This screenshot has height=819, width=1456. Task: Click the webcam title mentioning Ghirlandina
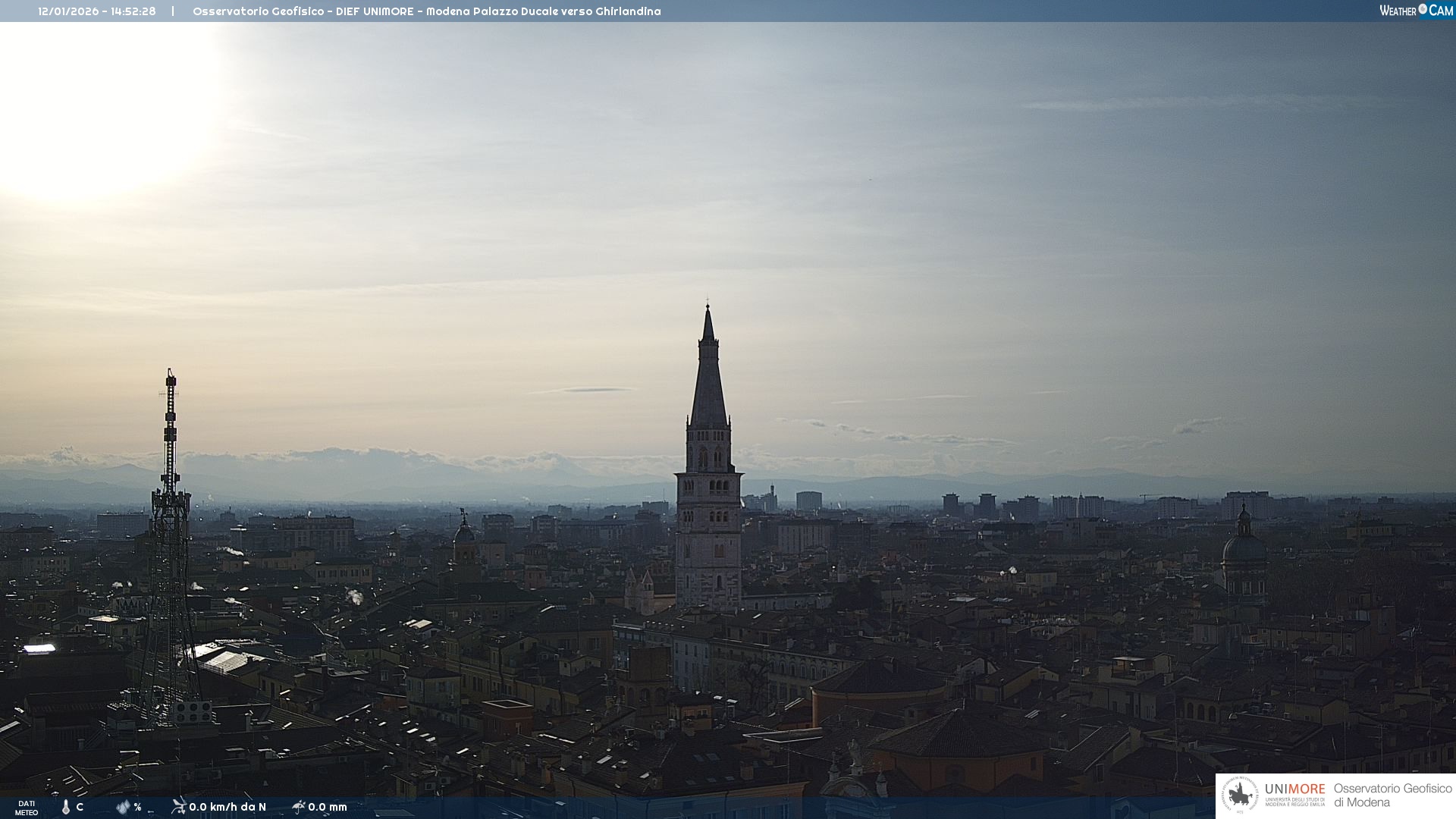tap(426, 11)
